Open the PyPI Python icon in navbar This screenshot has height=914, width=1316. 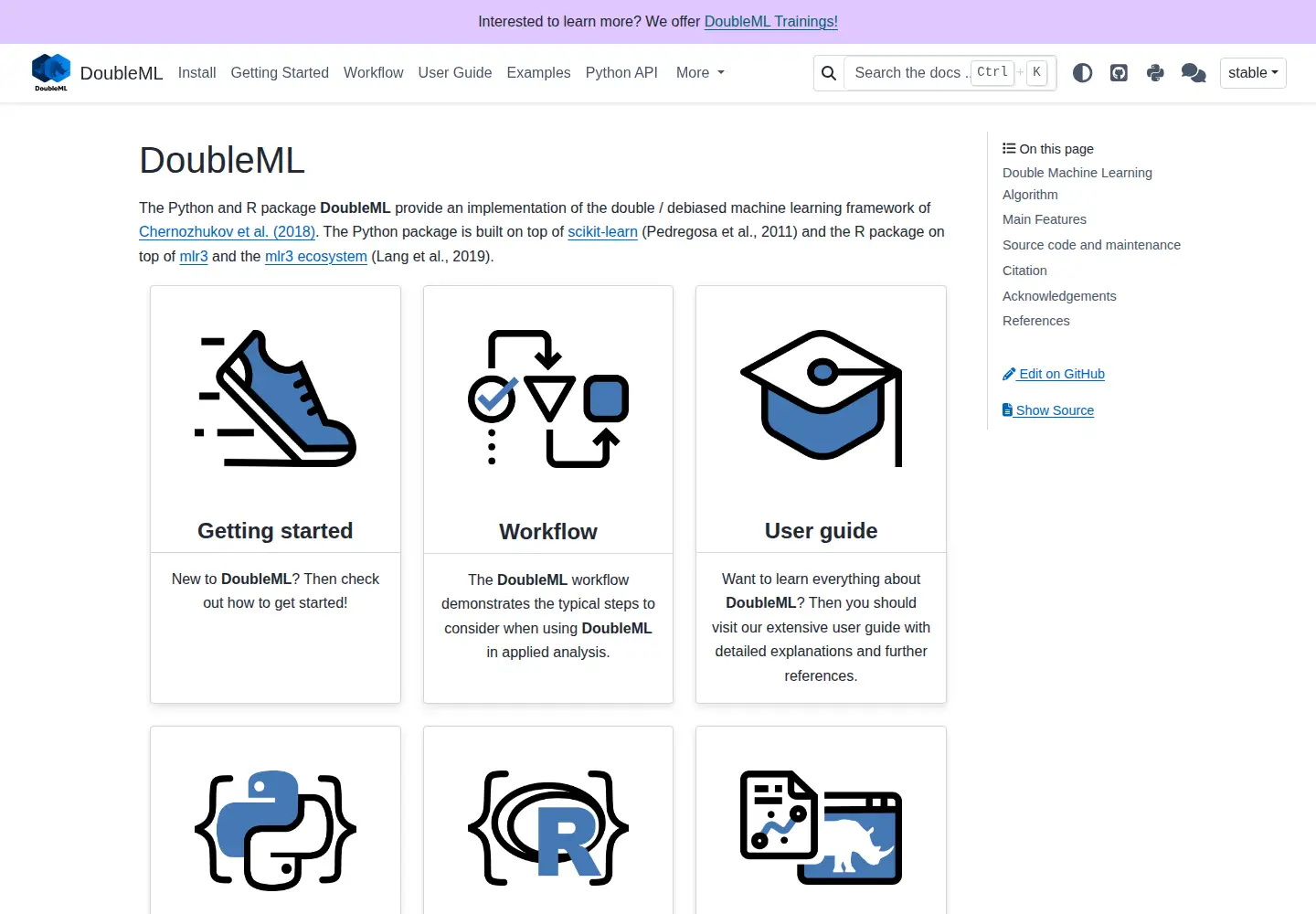(x=1155, y=73)
